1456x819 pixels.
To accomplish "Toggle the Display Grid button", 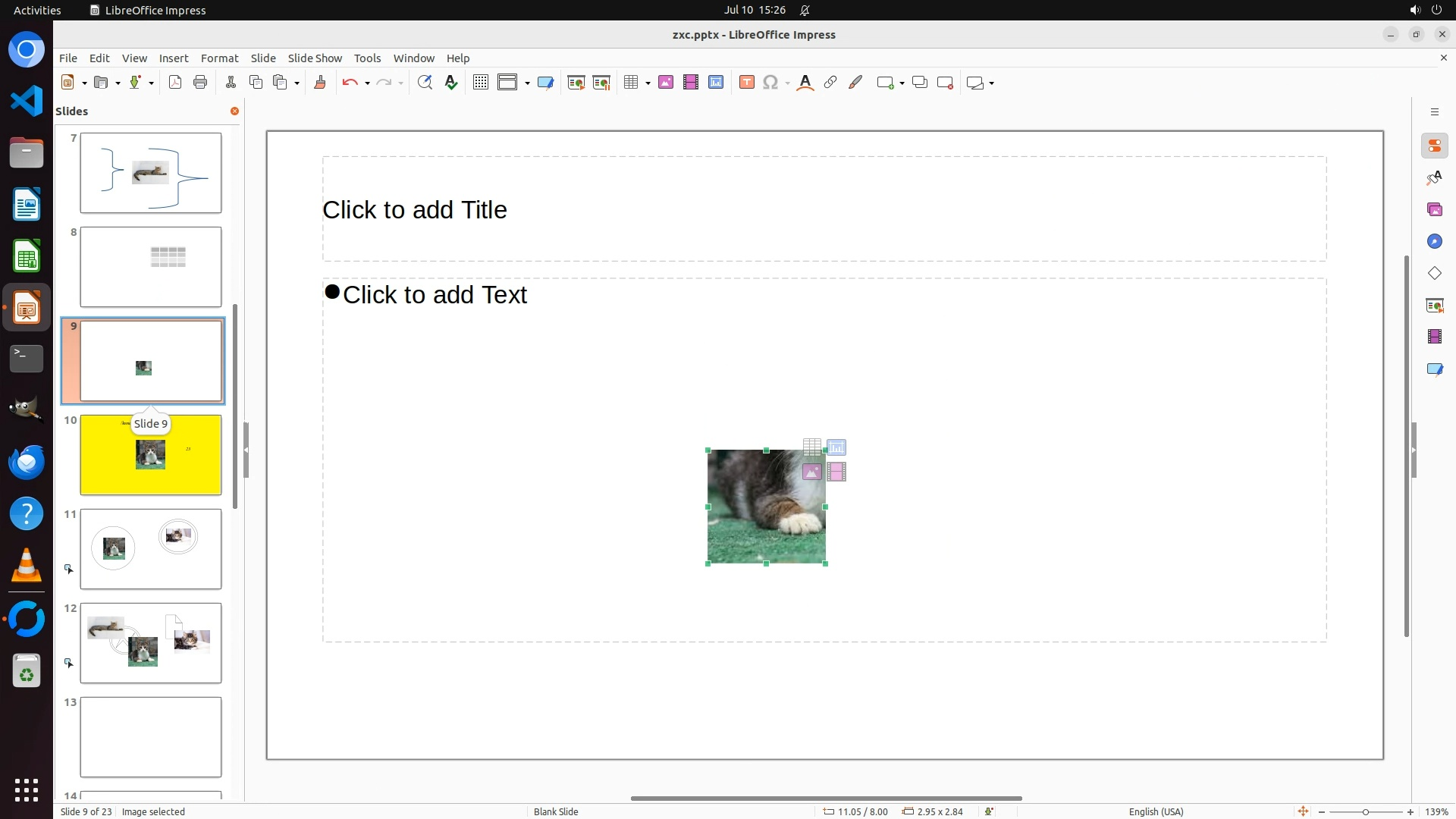I will click(x=480, y=83).
